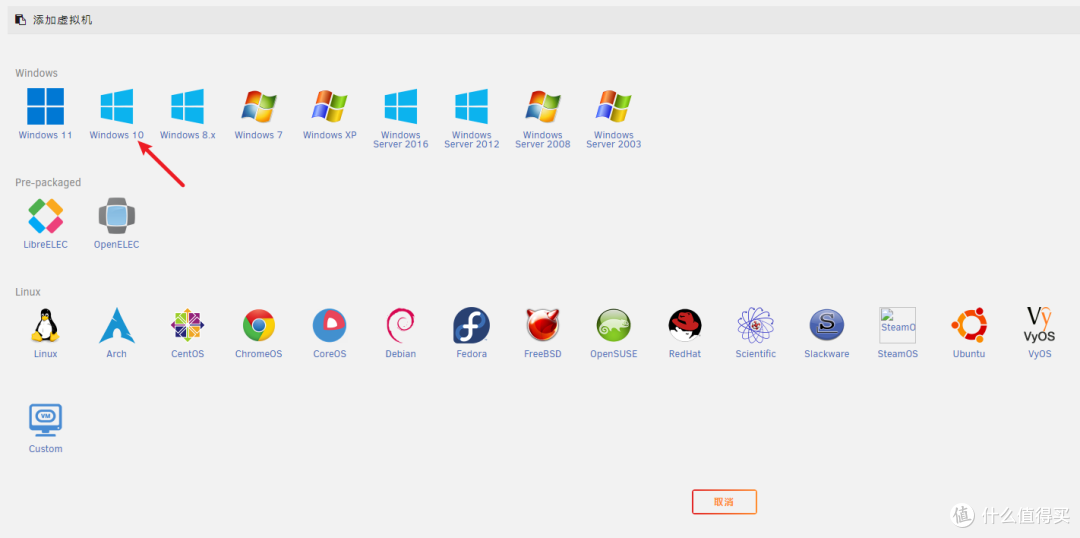Select the VyOS logo icon
1080x538 pixels.
click(x=1039, y=325)
